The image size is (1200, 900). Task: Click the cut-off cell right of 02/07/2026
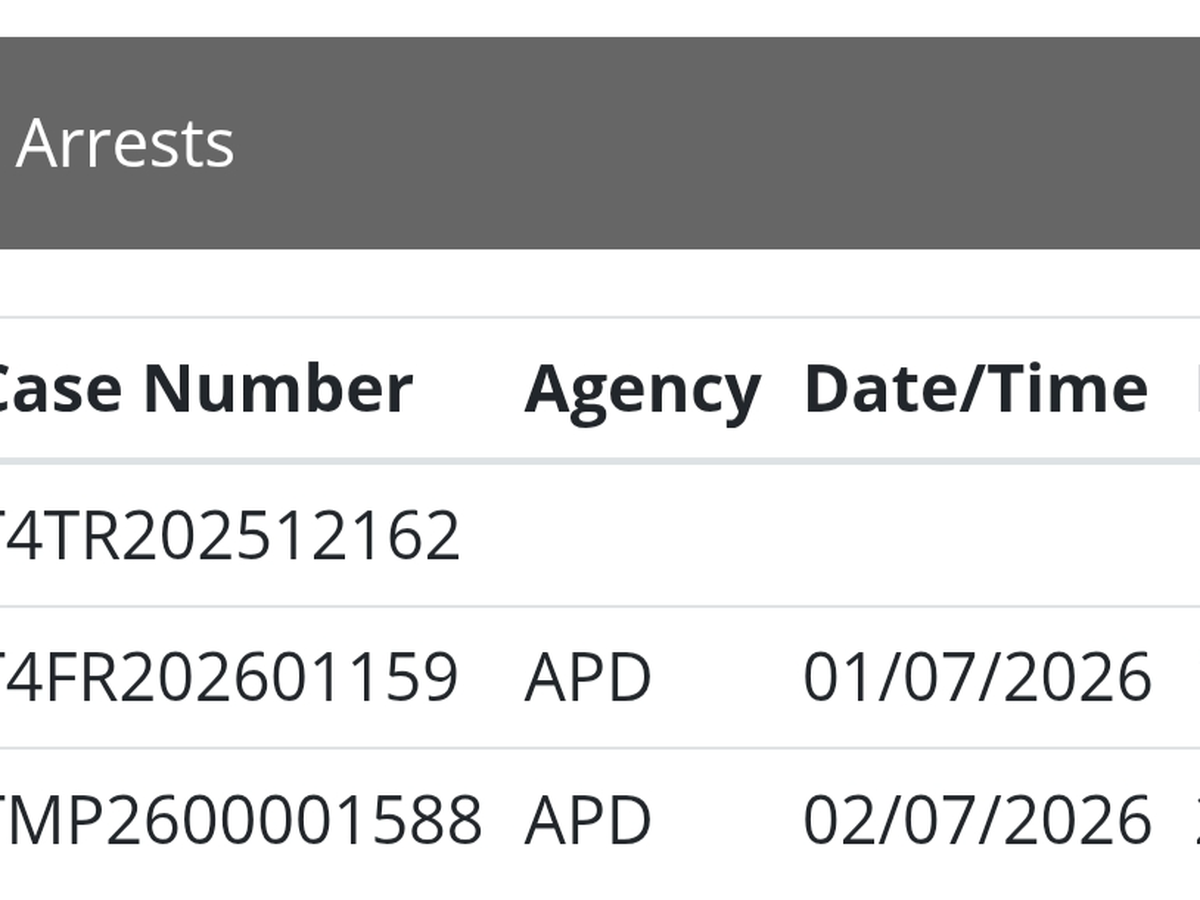[x=1194, y=819]
